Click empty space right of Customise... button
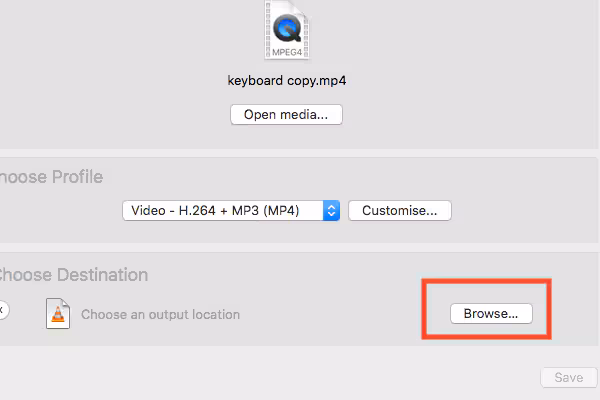The image size is (600, 400). pyautogui.click(x=520, y=211)
